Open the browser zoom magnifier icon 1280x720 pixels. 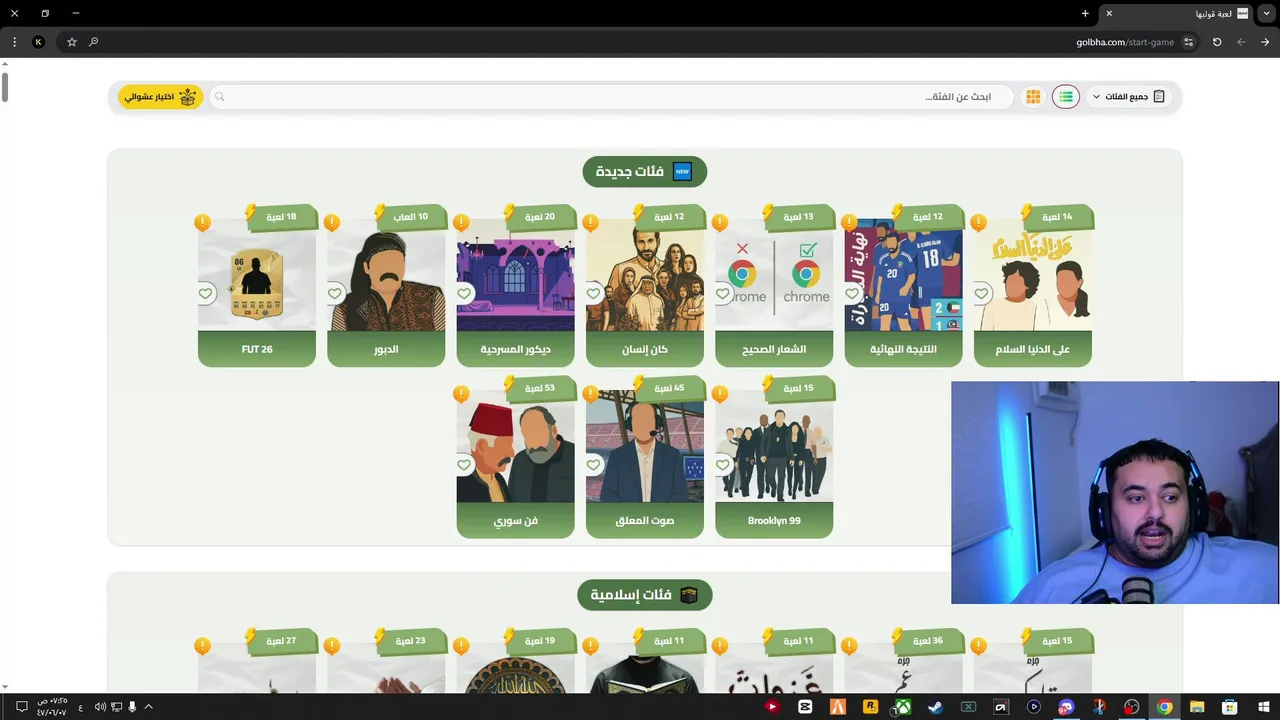coord(94,42)
